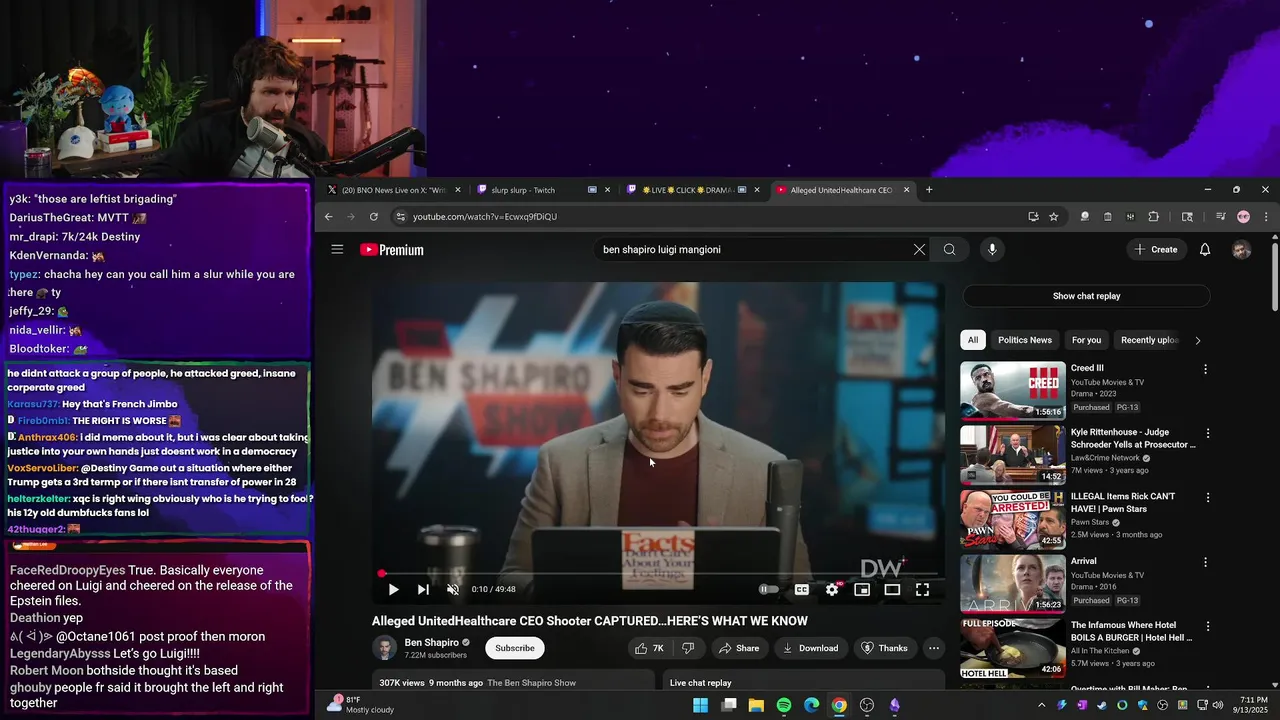This screenshot has width=1280, height=720.
Task: Open File Explorer from taskbar
Action: (756, 705)
